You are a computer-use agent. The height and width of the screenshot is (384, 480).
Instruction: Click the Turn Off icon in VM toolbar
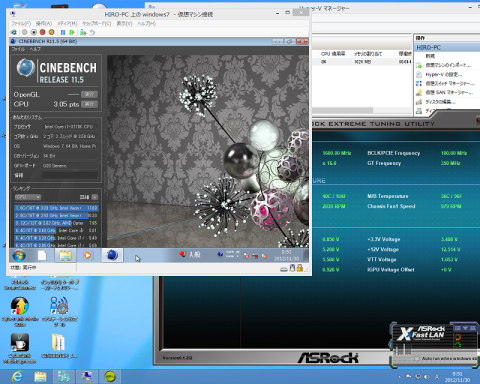33,32
